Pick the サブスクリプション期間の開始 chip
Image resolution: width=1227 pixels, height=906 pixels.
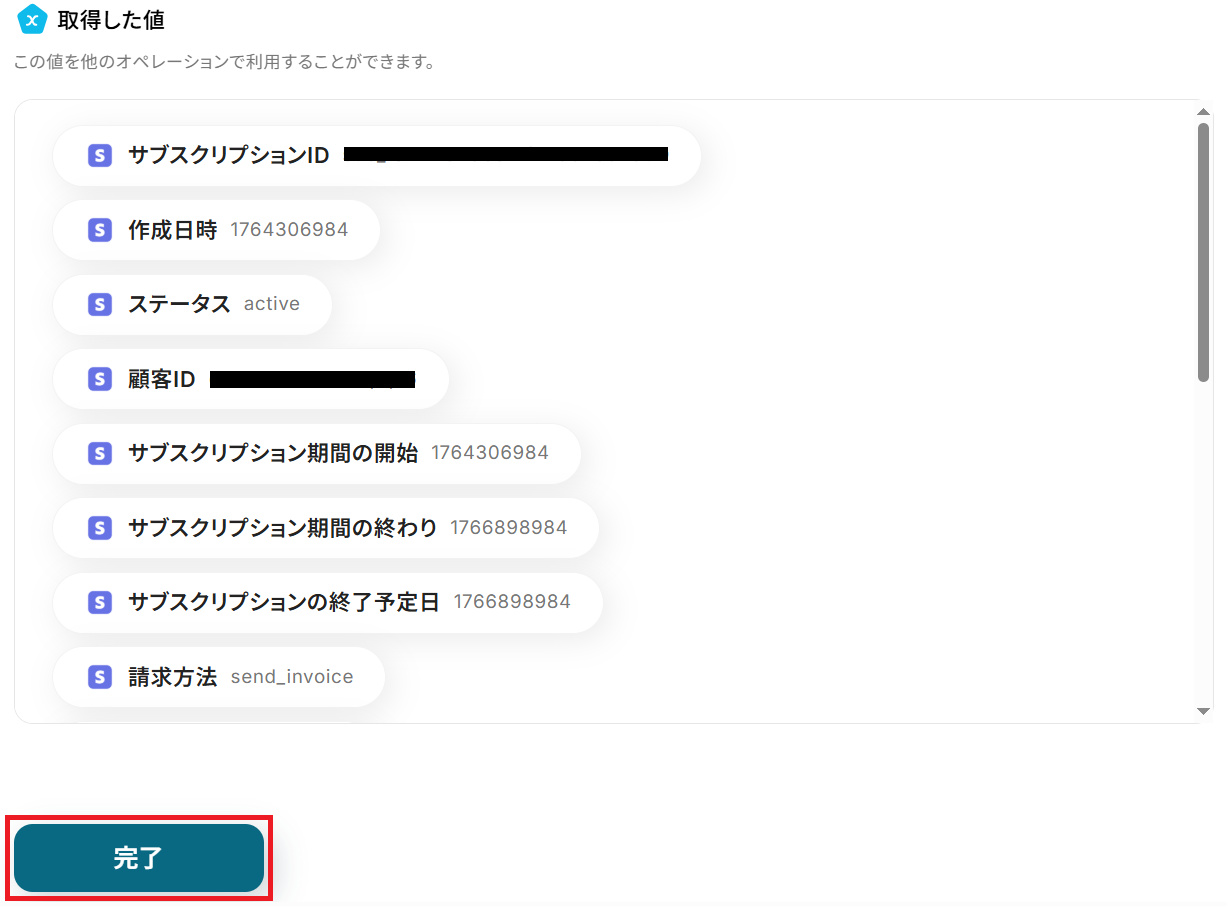coord(317,453)
